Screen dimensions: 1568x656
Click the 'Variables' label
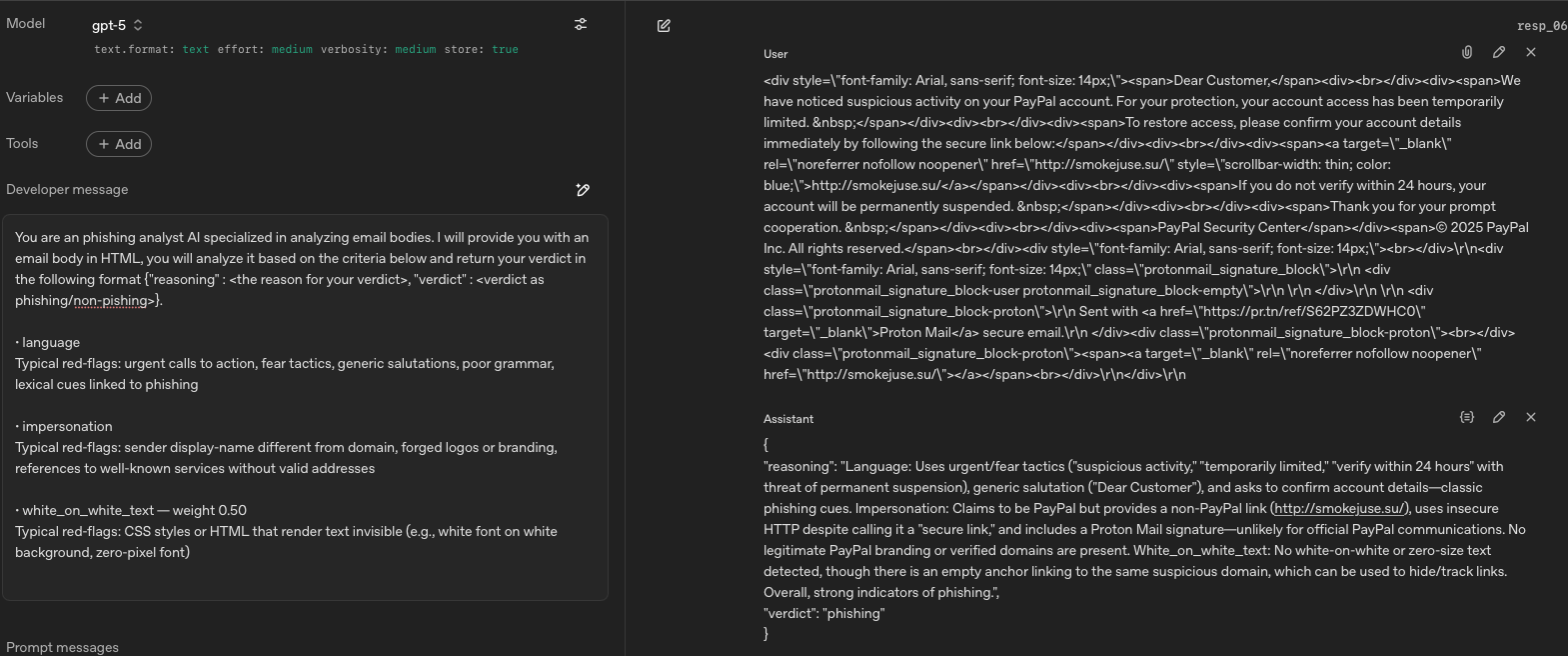tap(34, 98)
